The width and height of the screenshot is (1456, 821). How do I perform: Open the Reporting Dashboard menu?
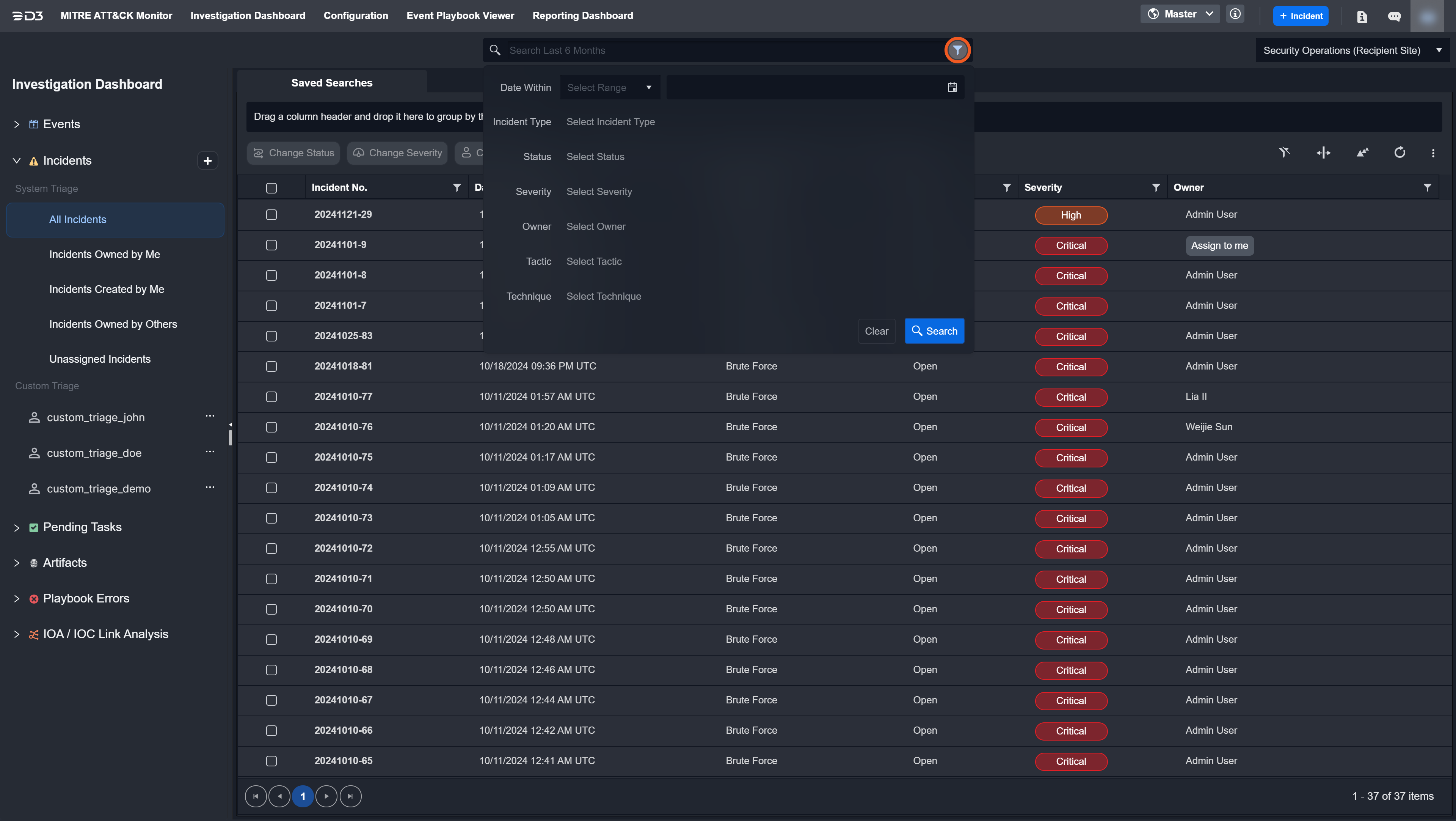582,15
